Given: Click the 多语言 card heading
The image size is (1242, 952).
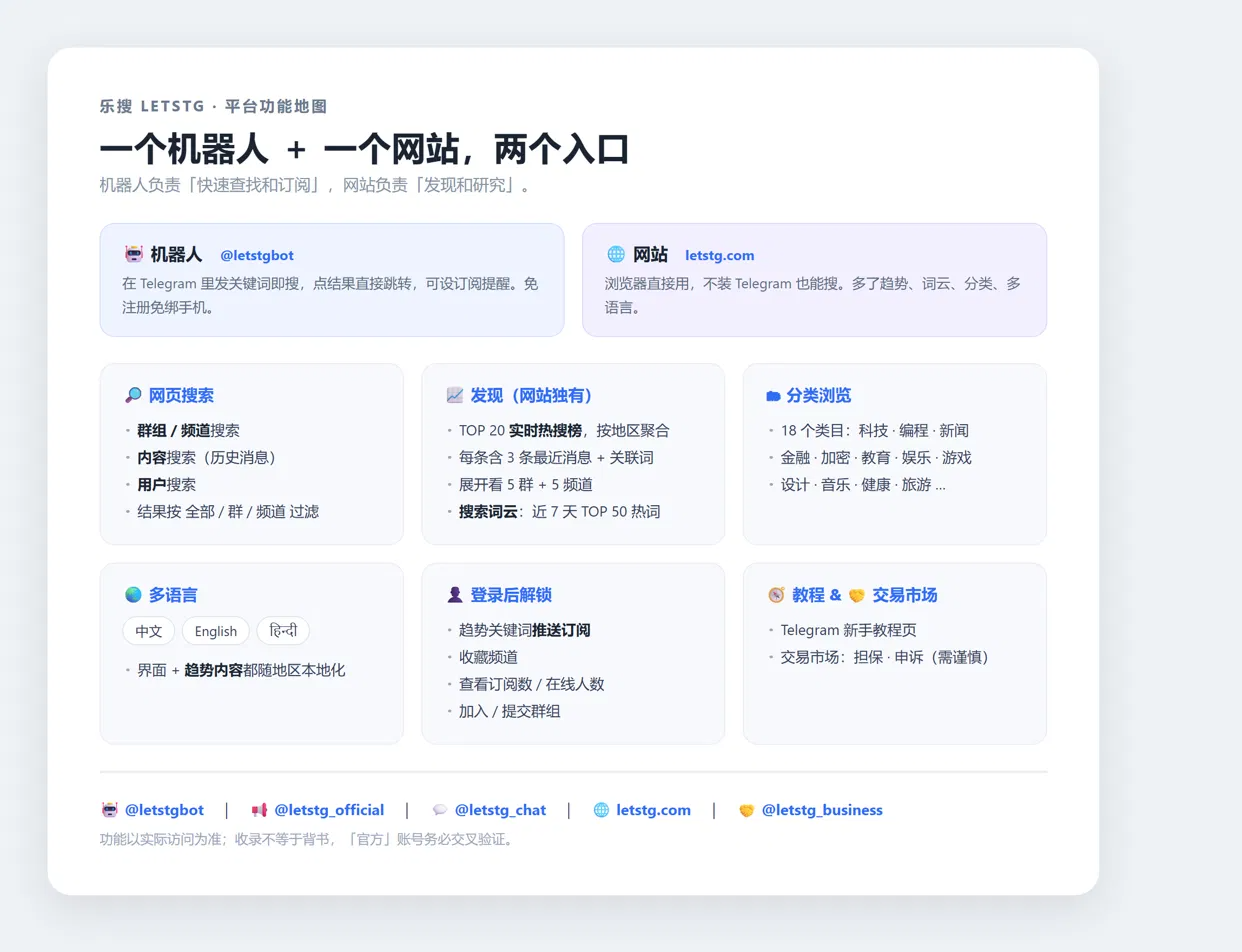Looking at the screenshot, I should pyautogui.click(x=173, y=595).
